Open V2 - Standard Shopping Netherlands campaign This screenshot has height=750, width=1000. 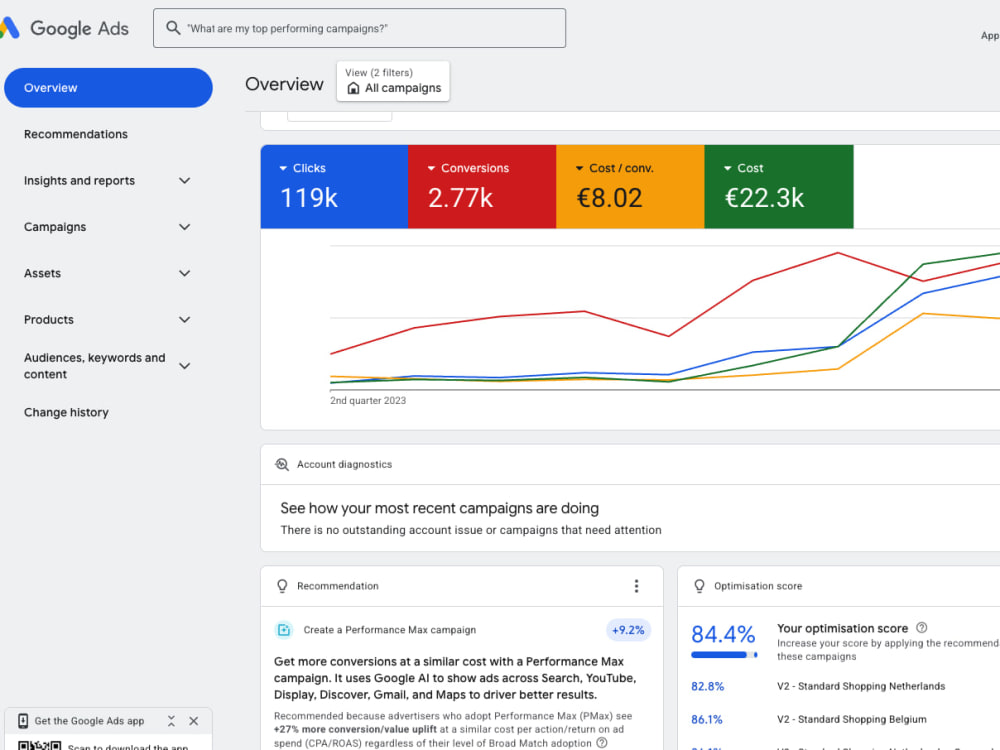coord(861,686)
